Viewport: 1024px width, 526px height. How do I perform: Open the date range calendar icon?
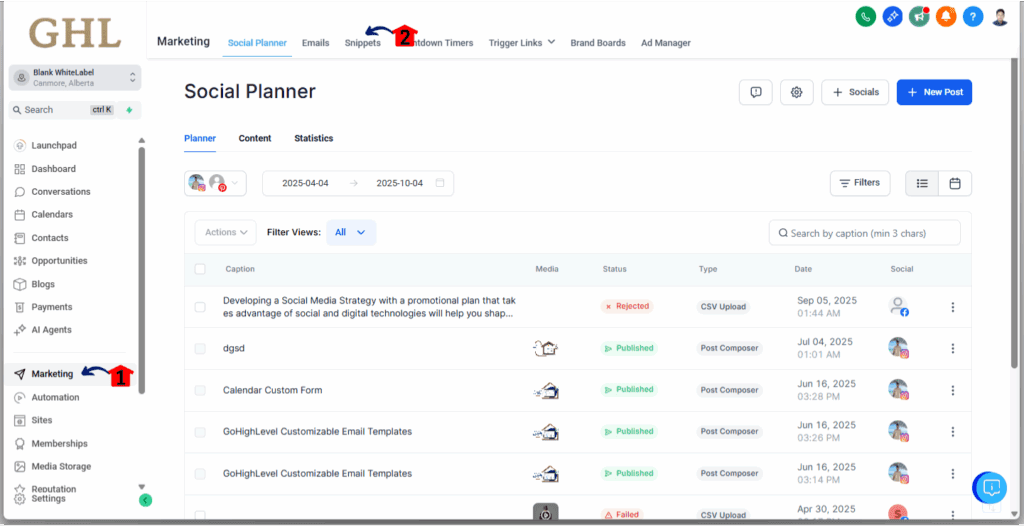(x=440, y=183)
